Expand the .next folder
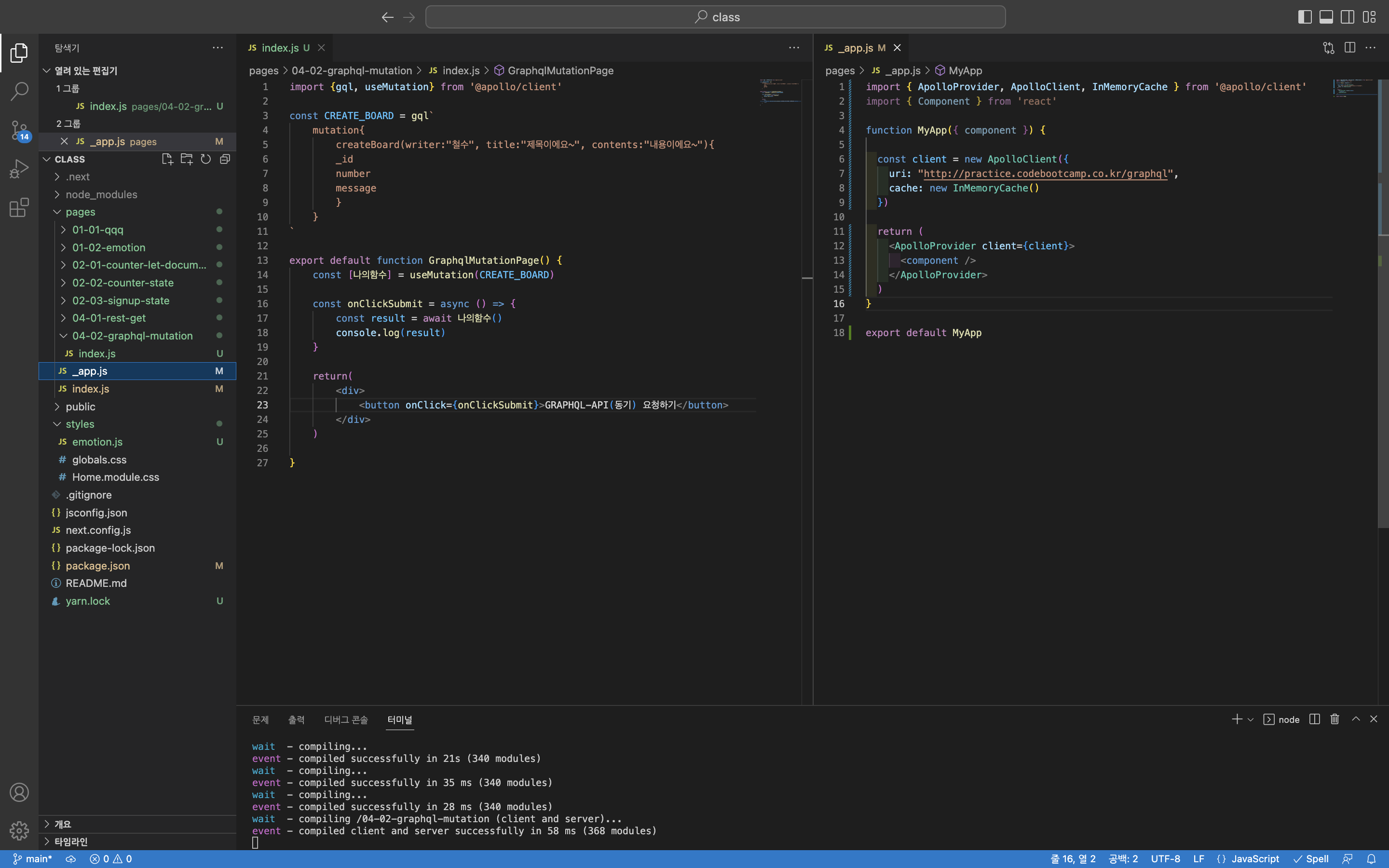Viewport: 1389px width, 868px height. click(137, 177)
